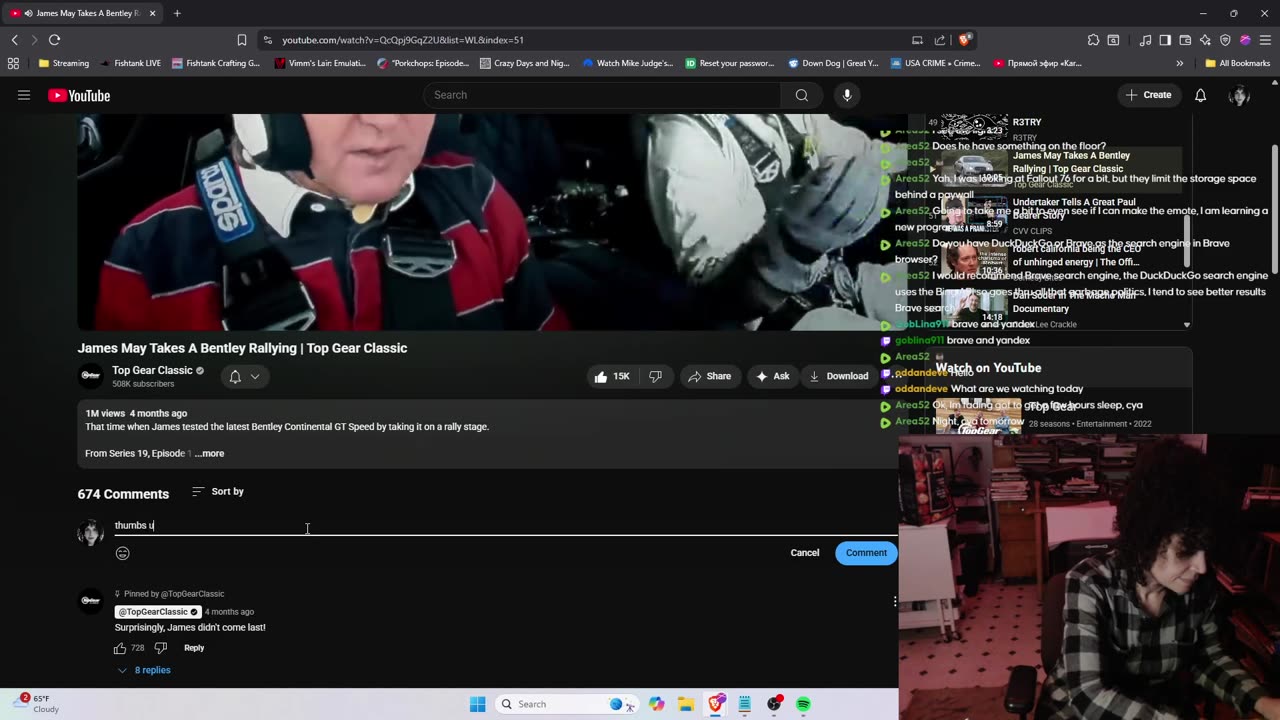Screen dimensions: 1280x720
Task: Like the pinned TopGearClassic comment
Action: tap(120, 648)
